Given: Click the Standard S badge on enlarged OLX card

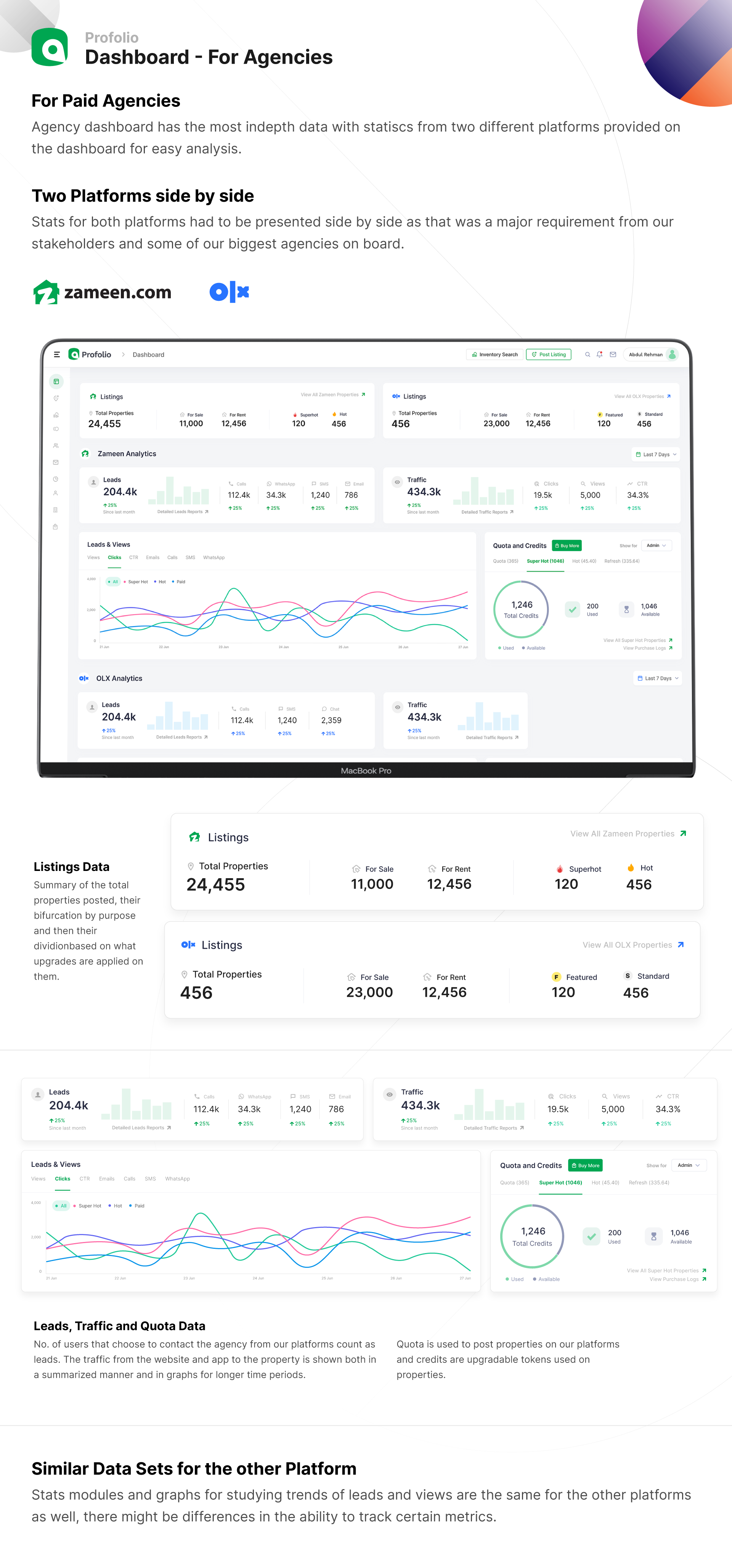Looking at the screenshot, I should [627, 976].
